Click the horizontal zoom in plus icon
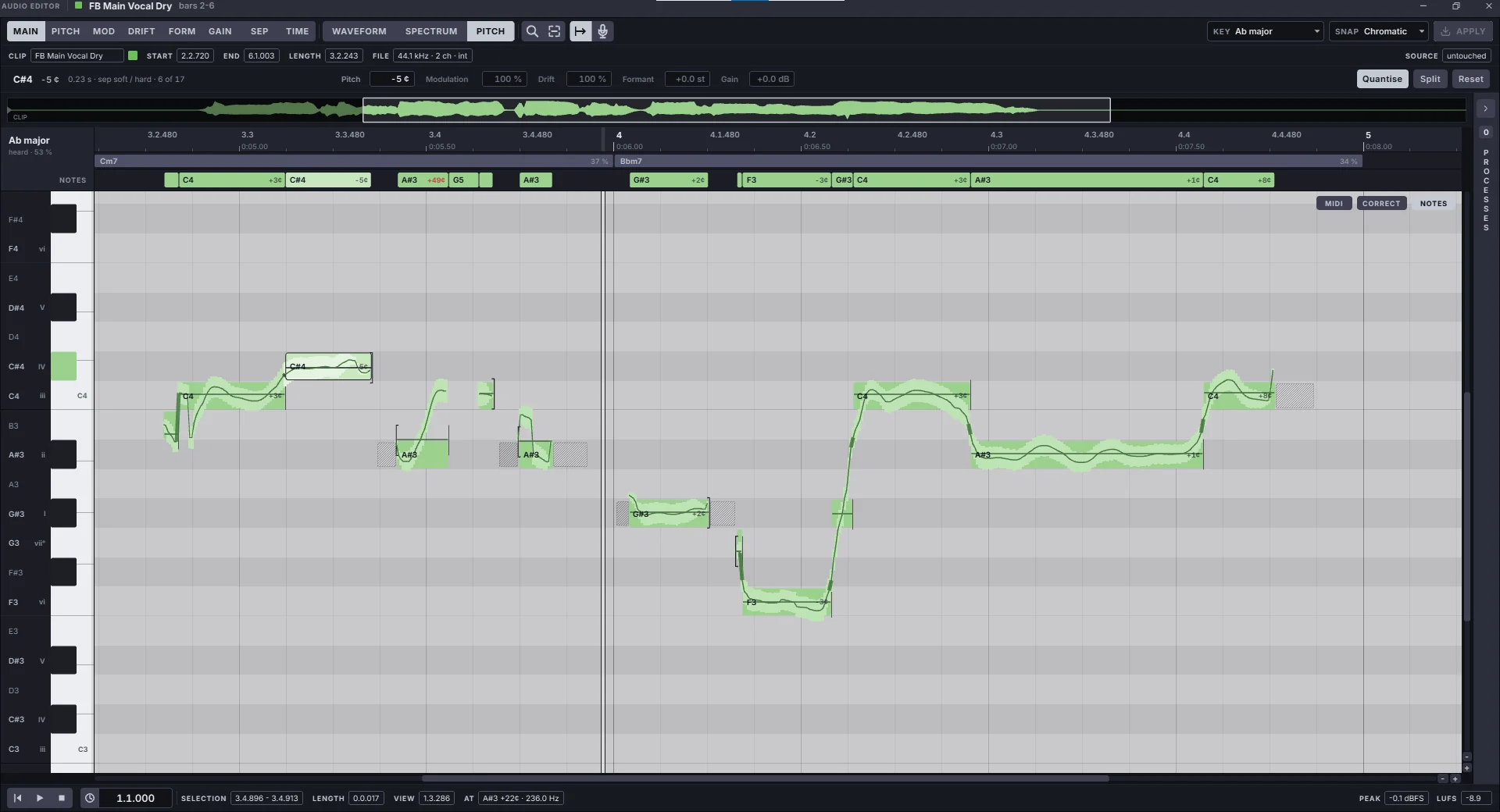This screenshot has width=1500, height=812. coord(1455,778)
